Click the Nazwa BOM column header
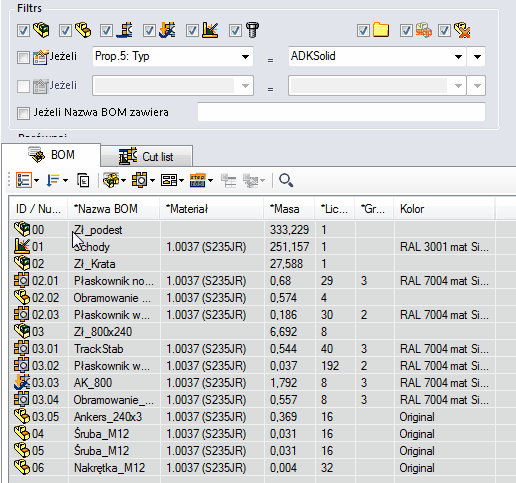This screenshot has height=483, width=516. pyautogui.click(x=114, y=209)
